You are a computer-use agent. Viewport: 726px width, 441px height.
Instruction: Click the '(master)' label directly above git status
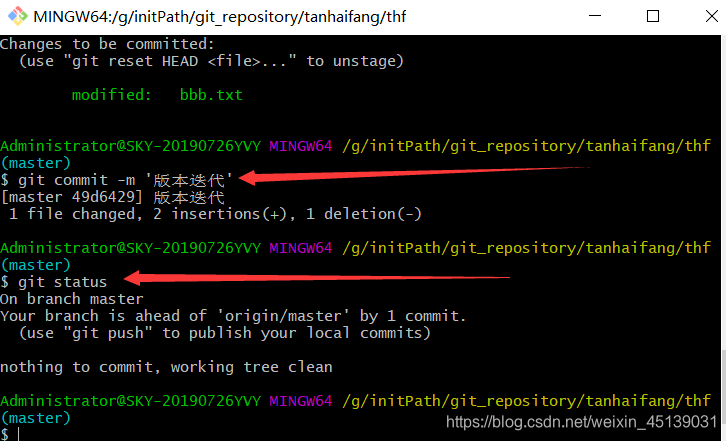(x=36, y=265)
